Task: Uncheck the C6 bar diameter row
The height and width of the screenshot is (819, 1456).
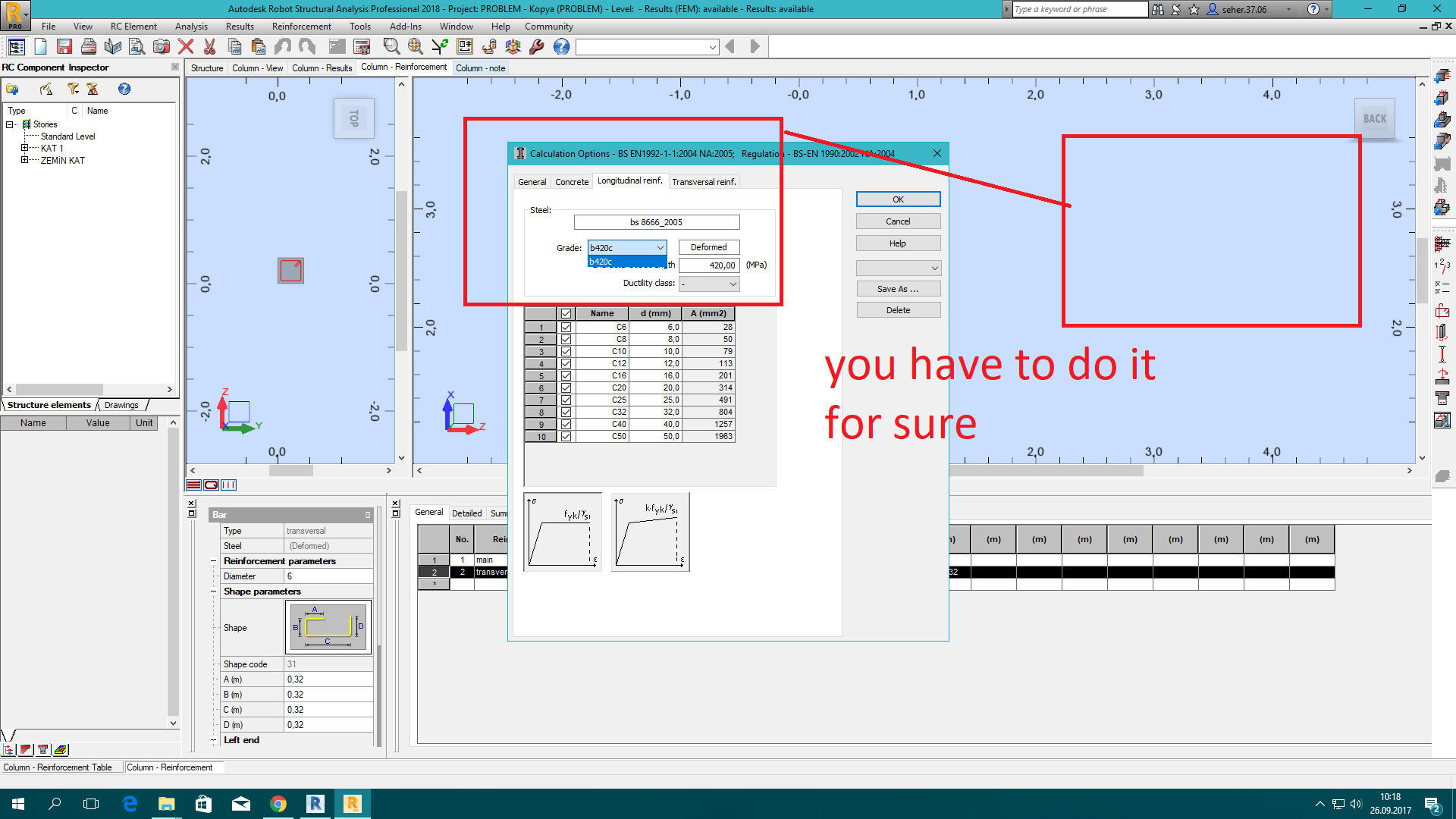Action: coord(566,327)
